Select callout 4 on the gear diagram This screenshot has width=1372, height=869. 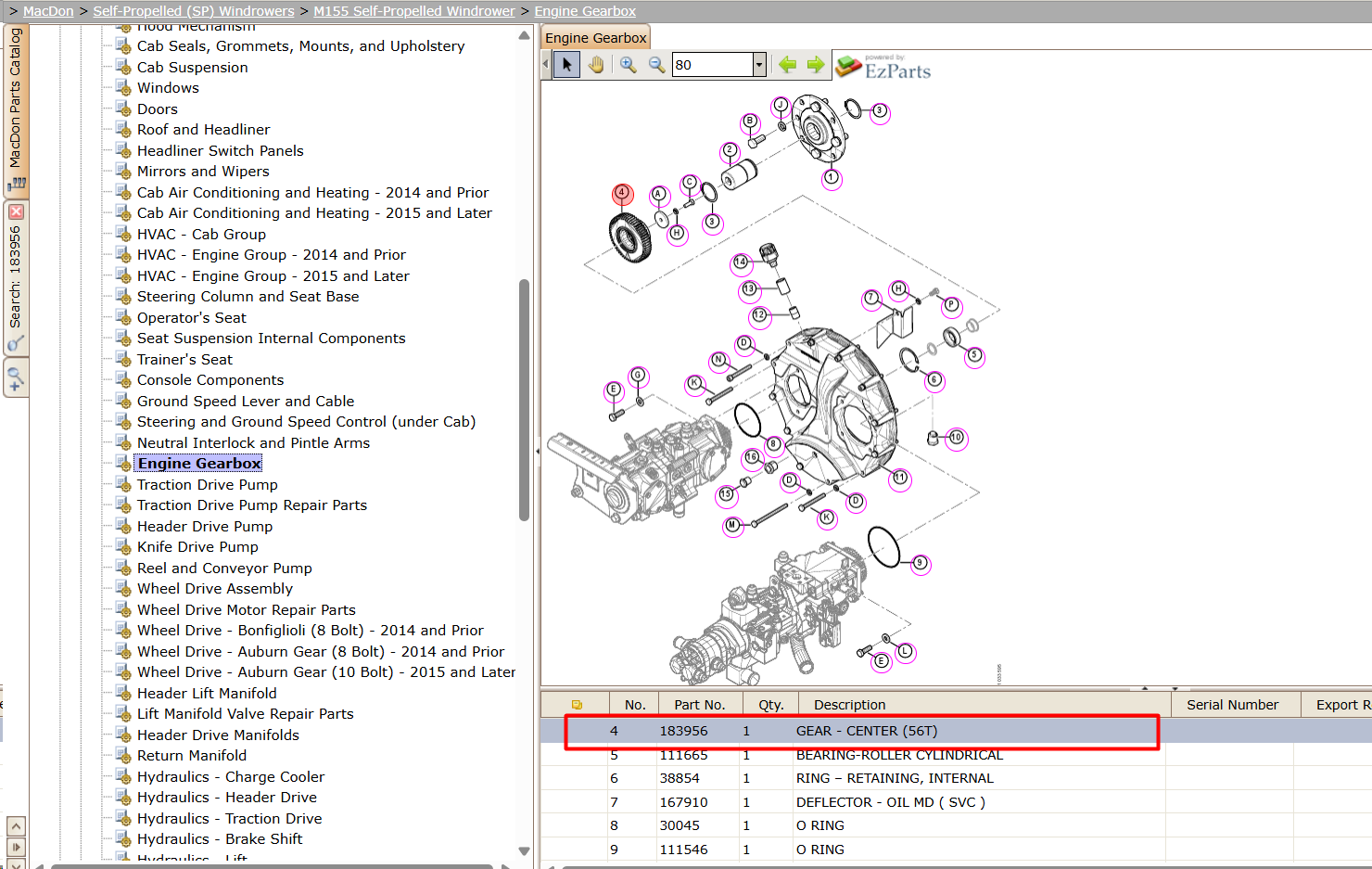[x=622, y=193]
